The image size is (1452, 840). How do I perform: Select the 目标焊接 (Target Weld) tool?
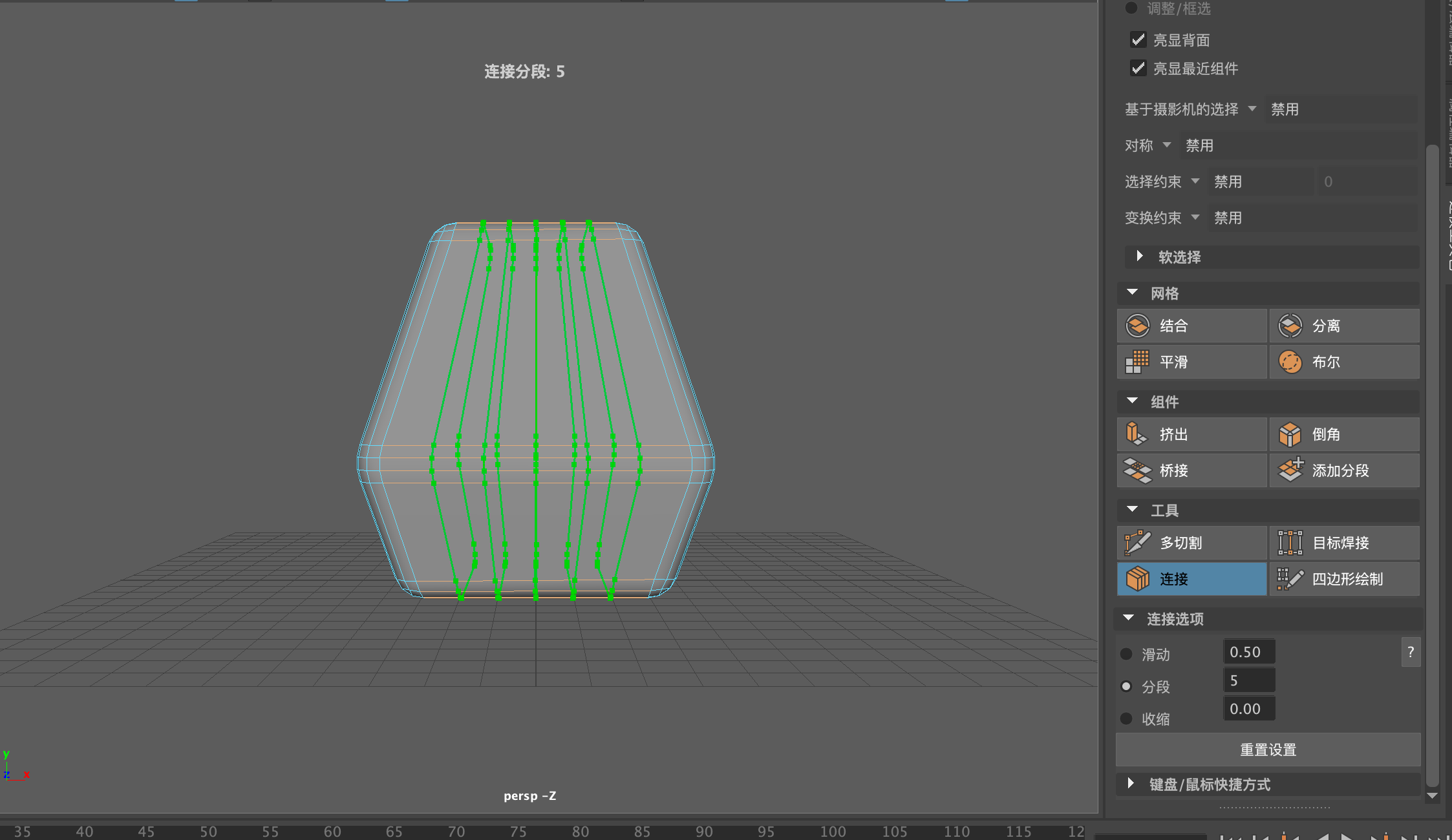pyautogui.click(x=1290, y=543)
